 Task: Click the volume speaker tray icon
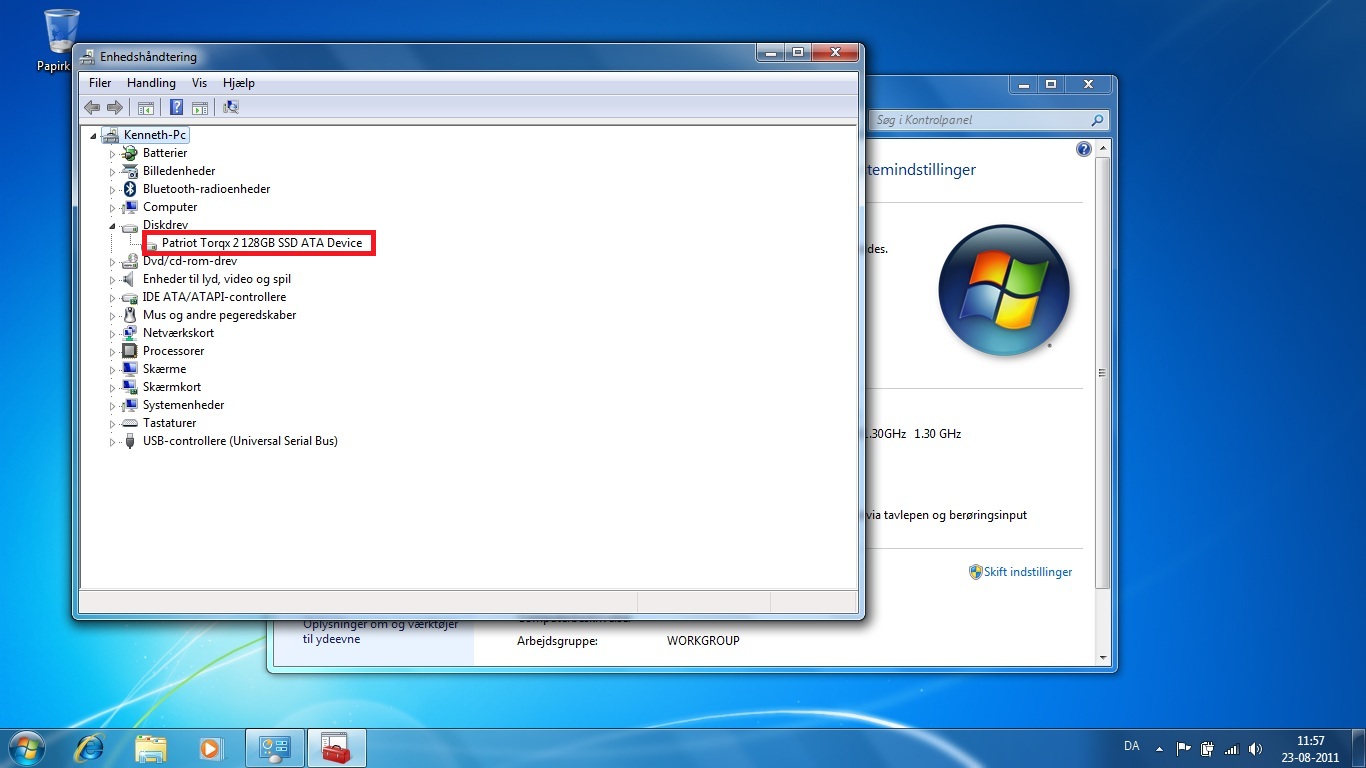pos(1256,748)
